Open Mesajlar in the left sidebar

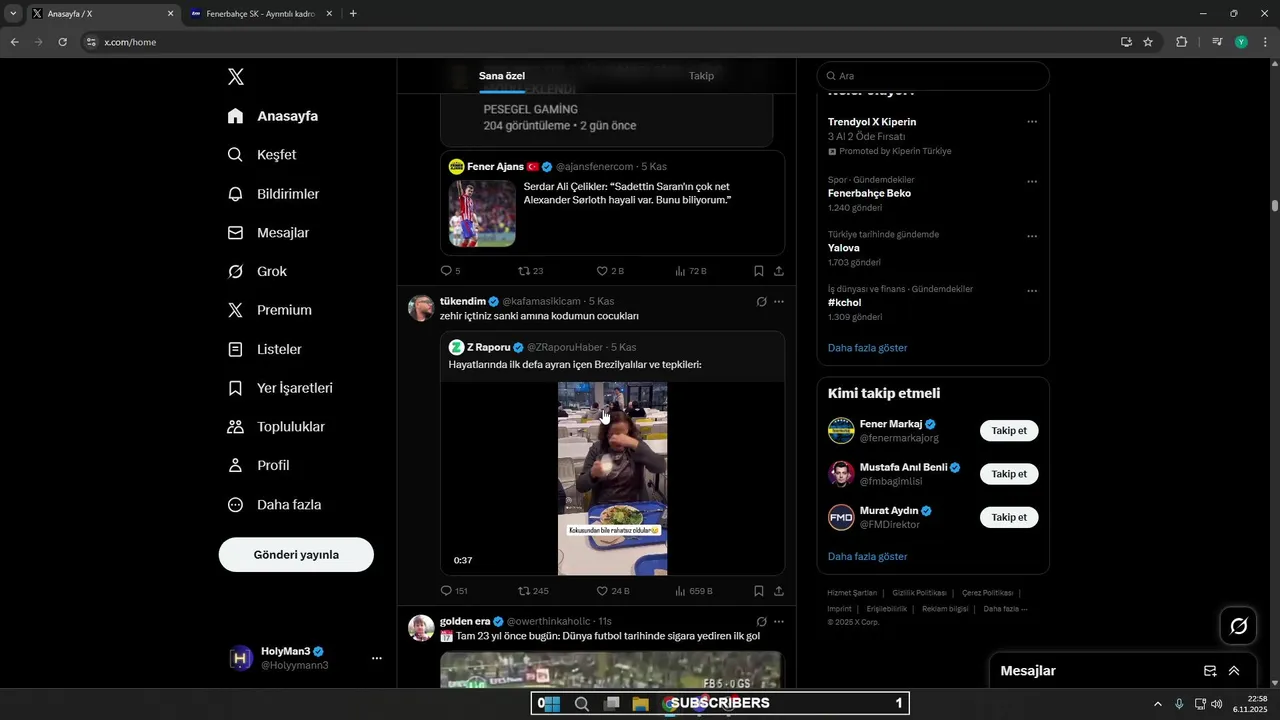[268, 233]
